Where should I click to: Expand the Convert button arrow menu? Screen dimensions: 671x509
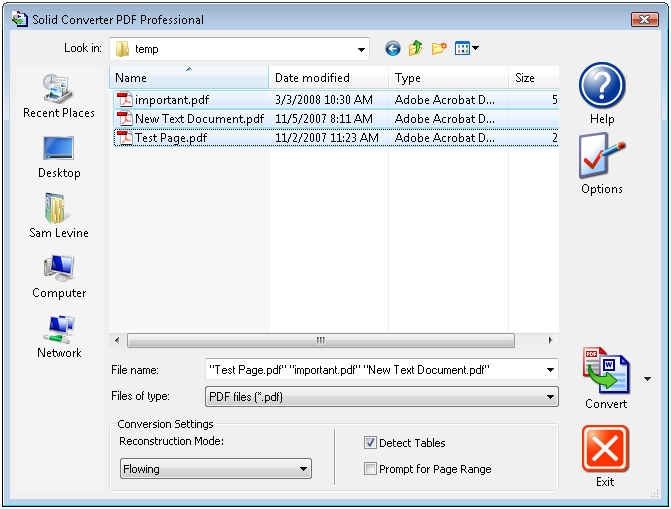point(647,379)
